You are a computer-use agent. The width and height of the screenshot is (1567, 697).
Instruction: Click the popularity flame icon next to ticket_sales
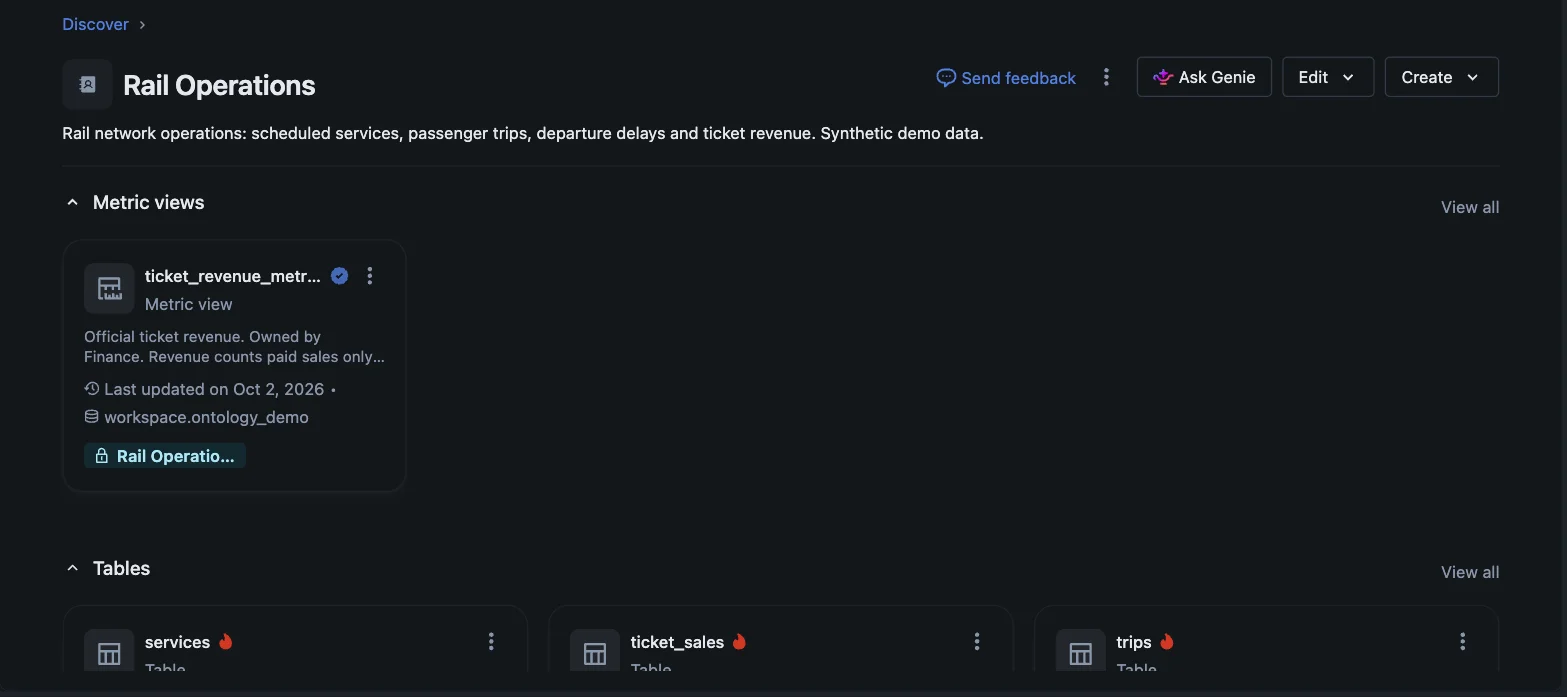click(740, 642)
